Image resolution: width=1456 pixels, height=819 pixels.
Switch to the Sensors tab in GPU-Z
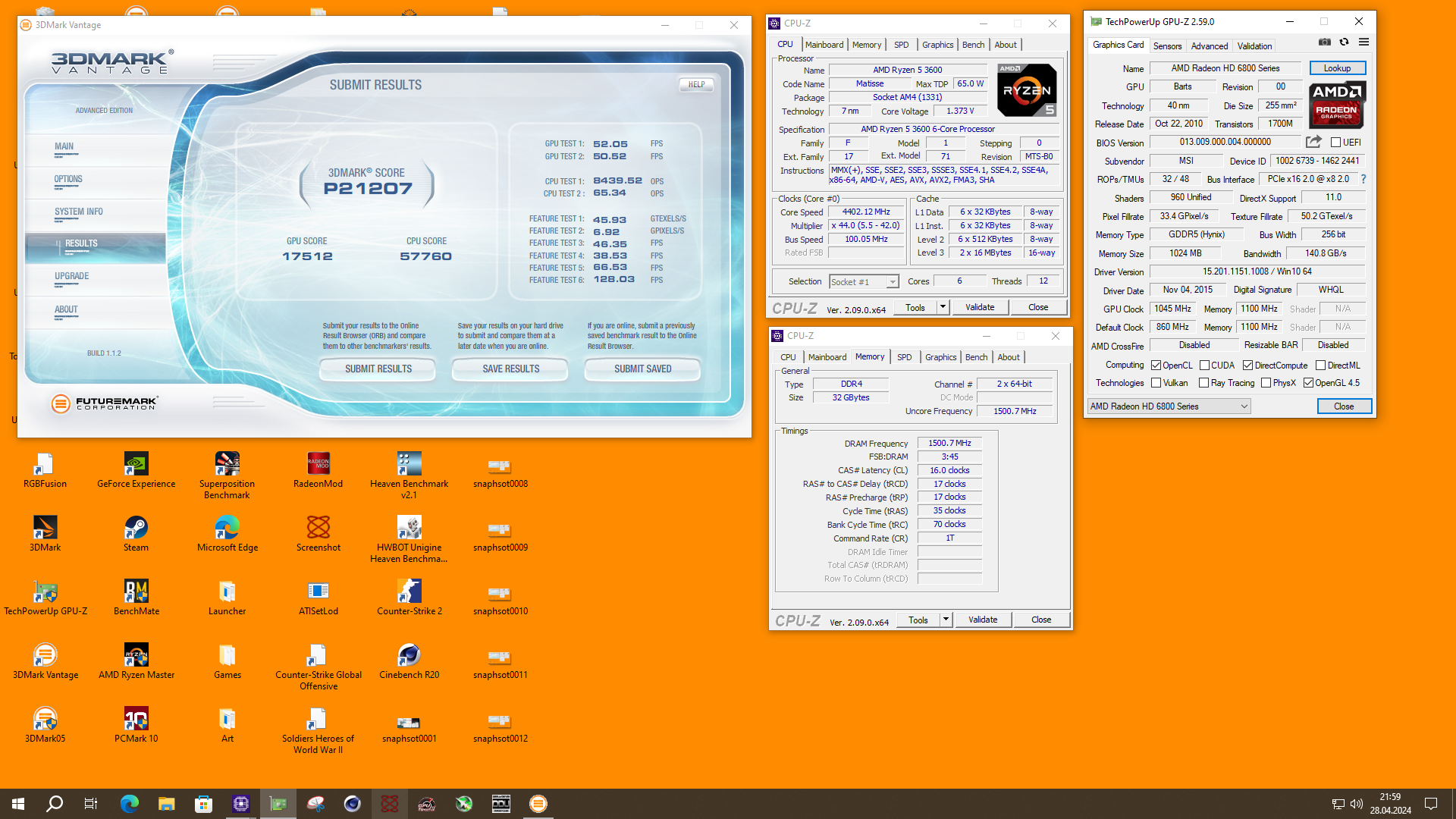[1167, 46]
